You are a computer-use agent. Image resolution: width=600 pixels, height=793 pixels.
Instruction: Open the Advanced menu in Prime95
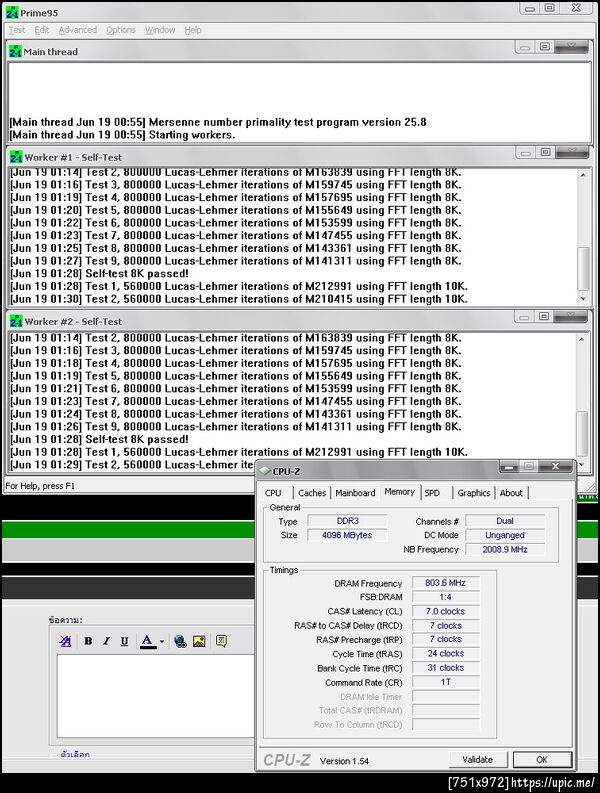(77, 30)
